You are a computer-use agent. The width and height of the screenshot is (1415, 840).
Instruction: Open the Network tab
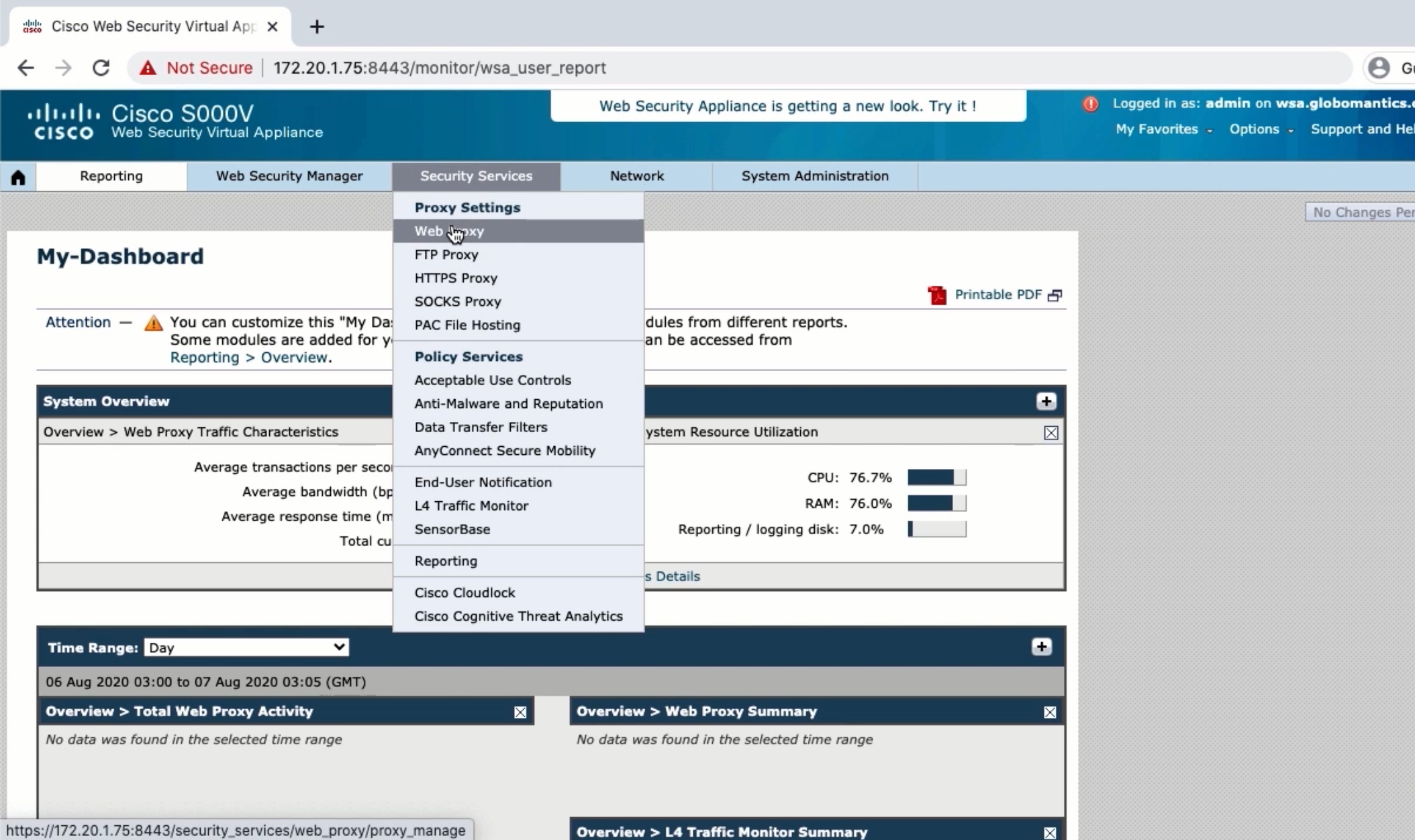[x=636, y=176]
